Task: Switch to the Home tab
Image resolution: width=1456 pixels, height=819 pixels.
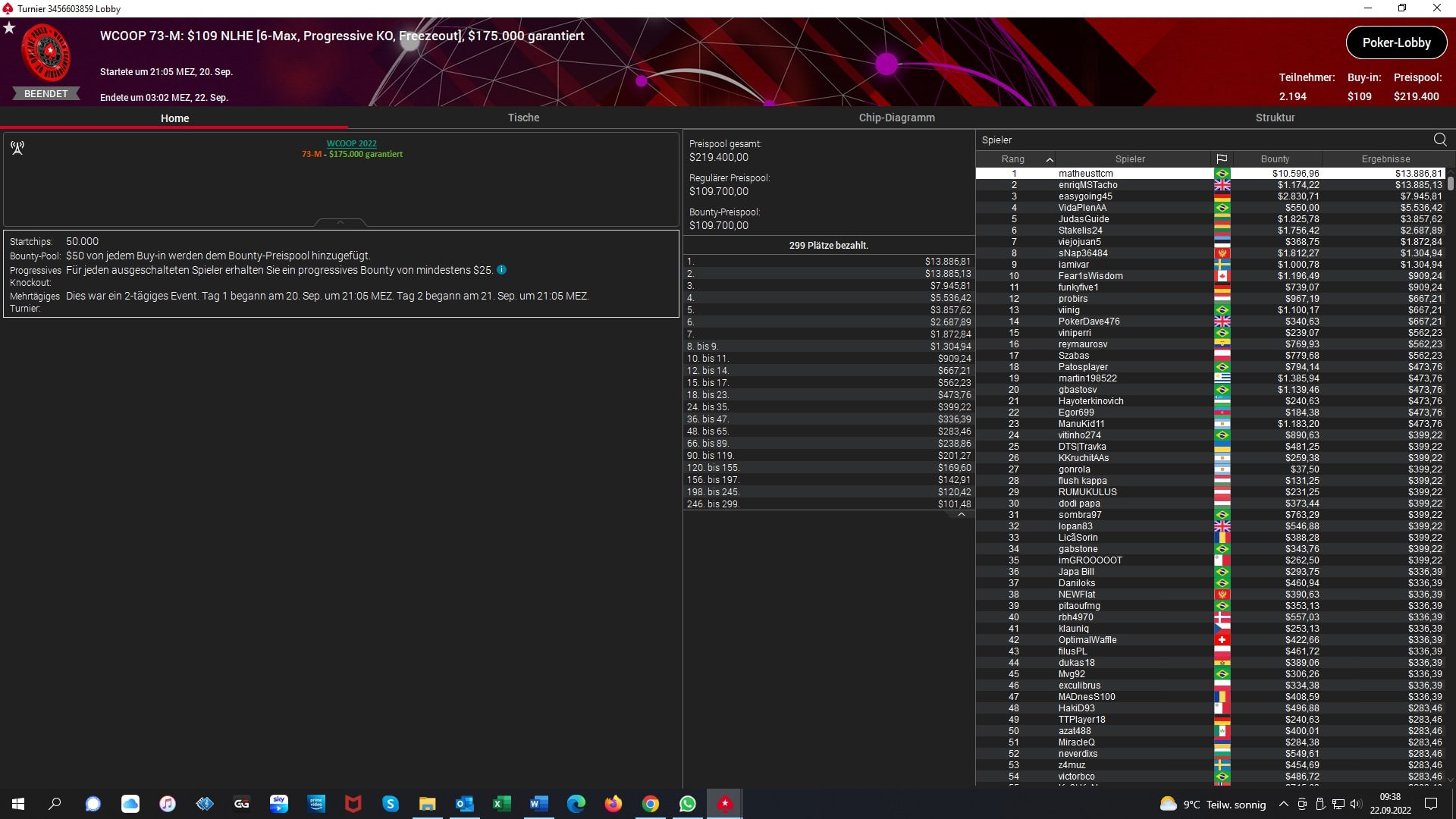Action: coord(174,118)
